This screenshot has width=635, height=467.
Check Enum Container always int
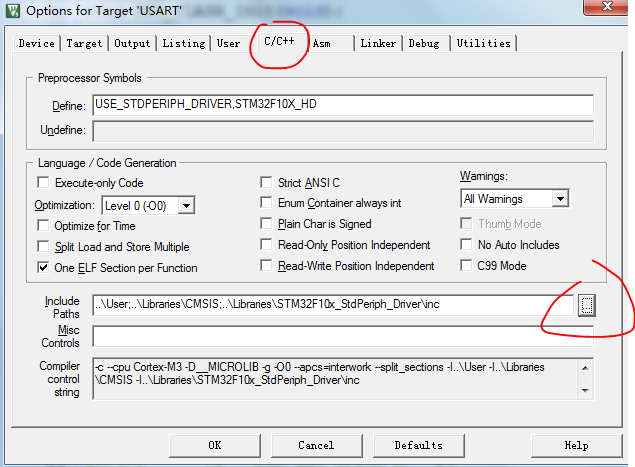(266, 202)
